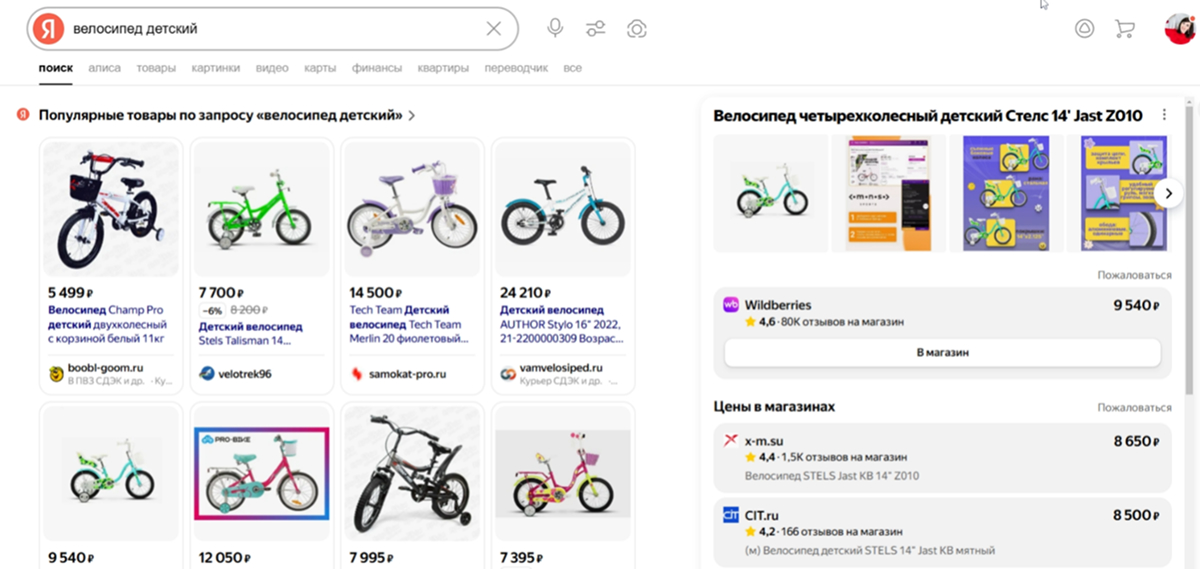Viewport: 1200px width, 569px height.
Task: Click the Yandex favicon beside popular products
Action: [x=22, y=116]
